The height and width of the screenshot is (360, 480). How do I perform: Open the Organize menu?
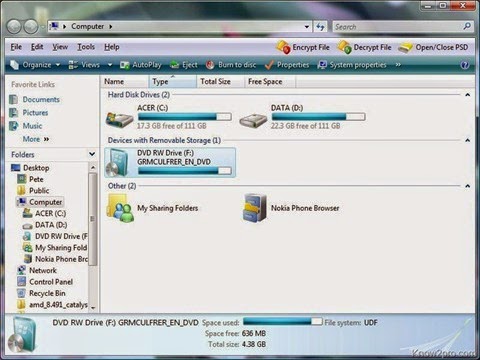tap(35, 65)
